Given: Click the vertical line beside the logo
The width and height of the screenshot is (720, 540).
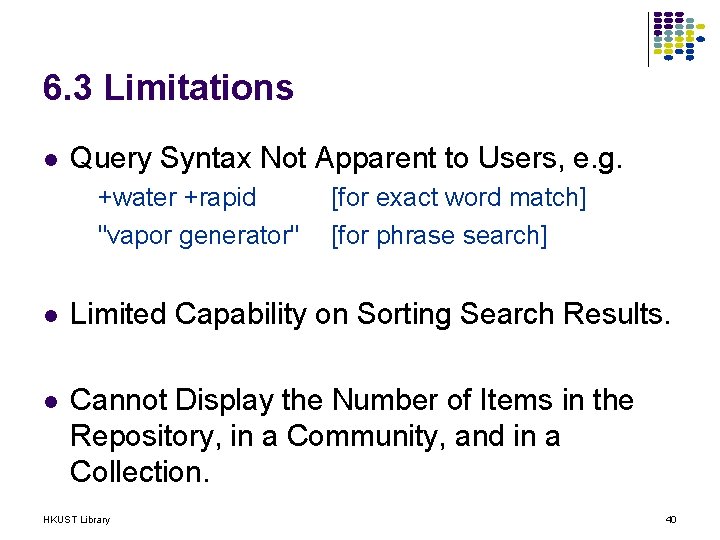Looking at the screenshot, I should (648, 39).
